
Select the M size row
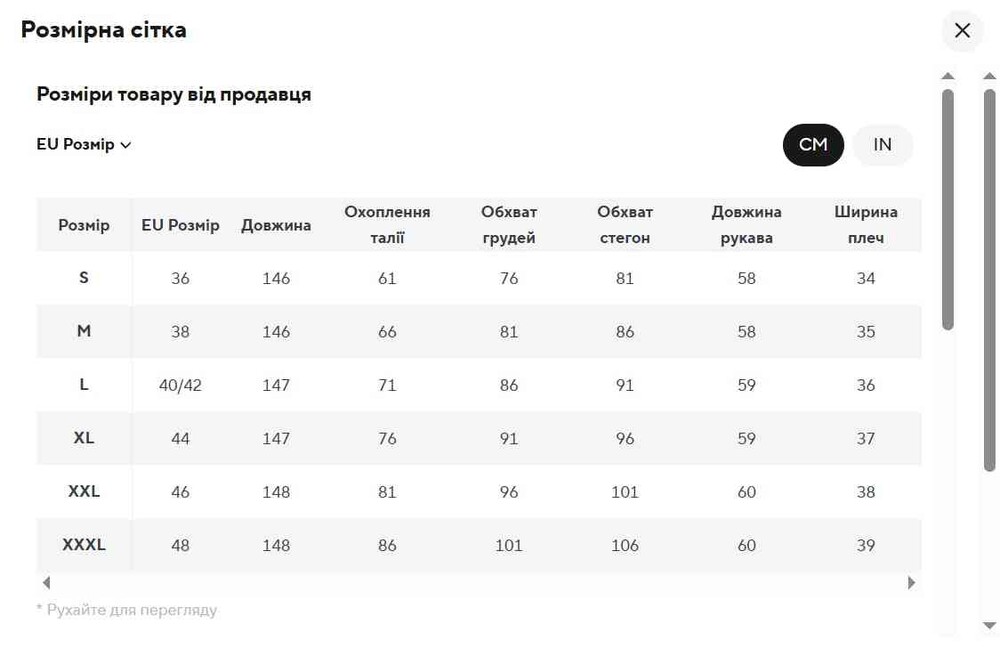coord(84,331)
